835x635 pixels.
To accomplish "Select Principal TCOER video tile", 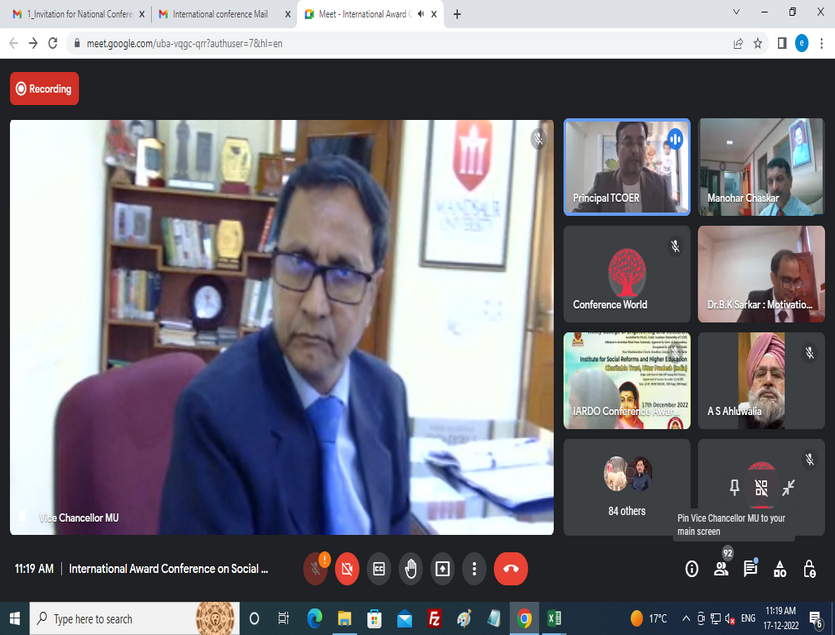I will 627,167.
